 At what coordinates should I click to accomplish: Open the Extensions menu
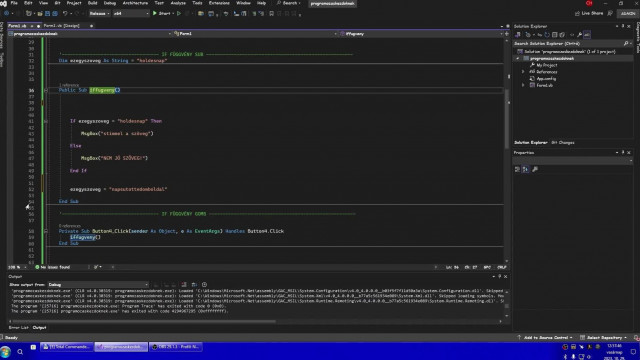point(219,3)
